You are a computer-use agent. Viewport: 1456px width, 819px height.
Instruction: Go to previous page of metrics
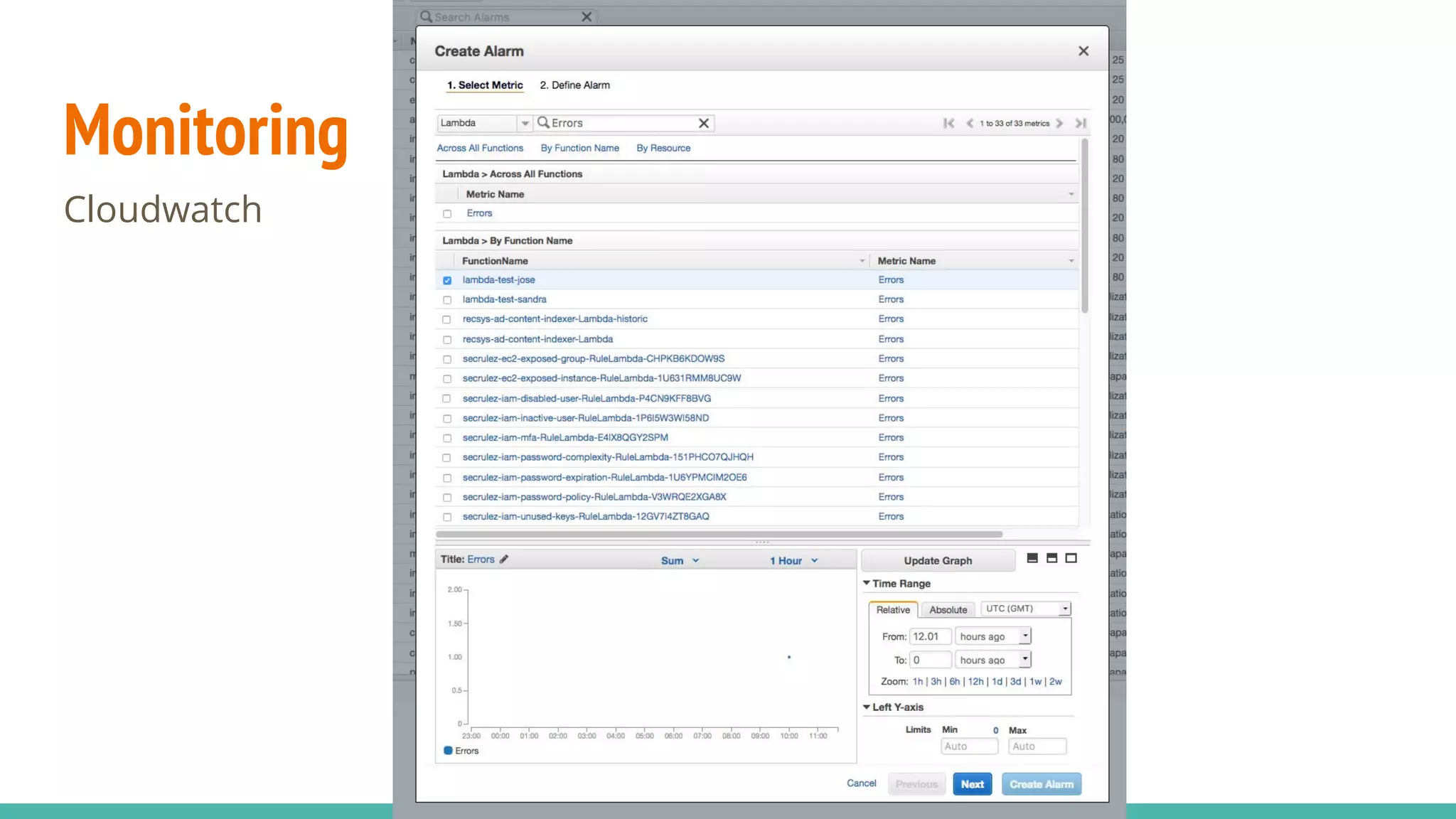point(969,123)
